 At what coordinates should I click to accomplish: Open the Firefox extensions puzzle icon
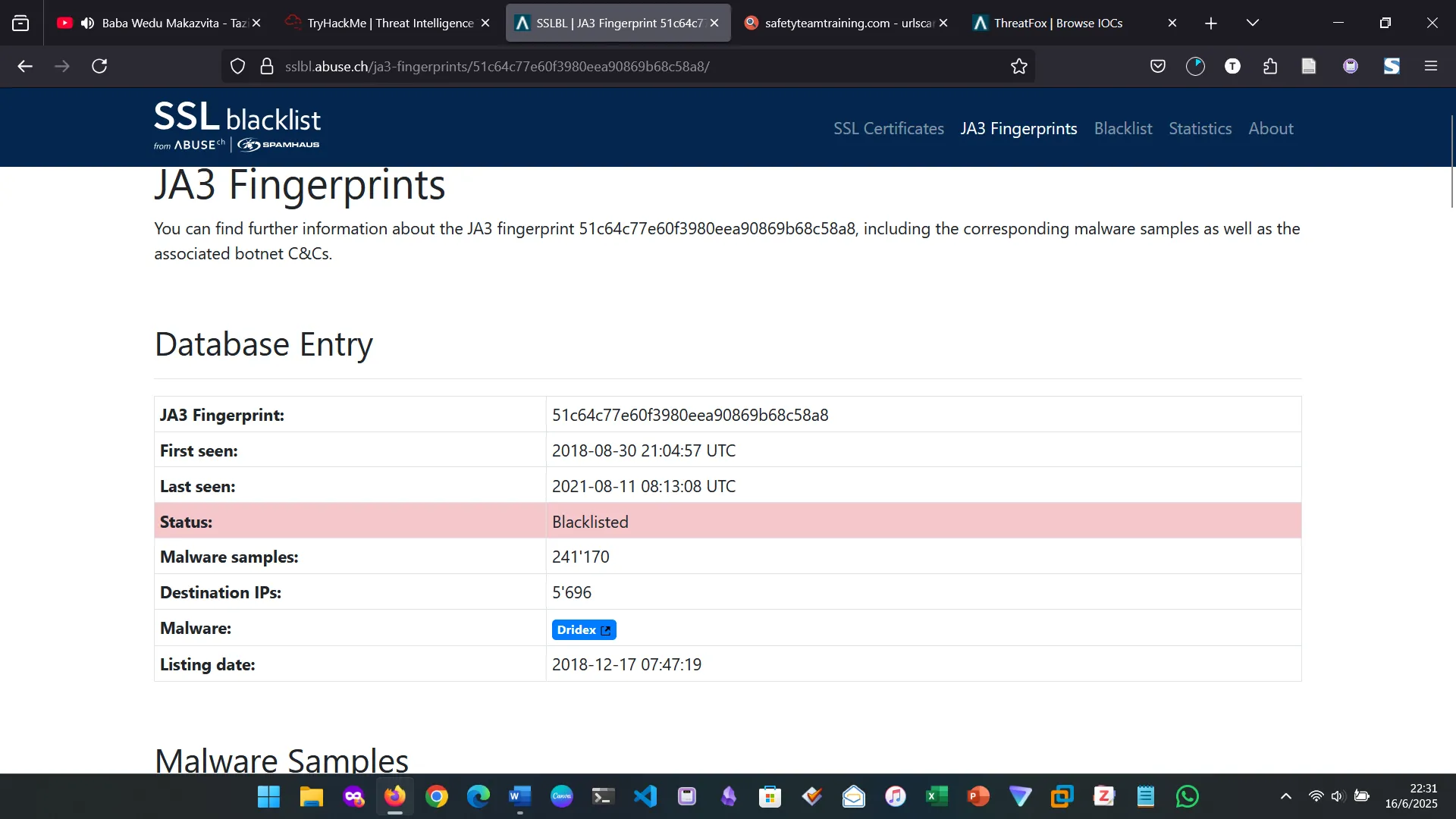click(x=1270, y=67)
